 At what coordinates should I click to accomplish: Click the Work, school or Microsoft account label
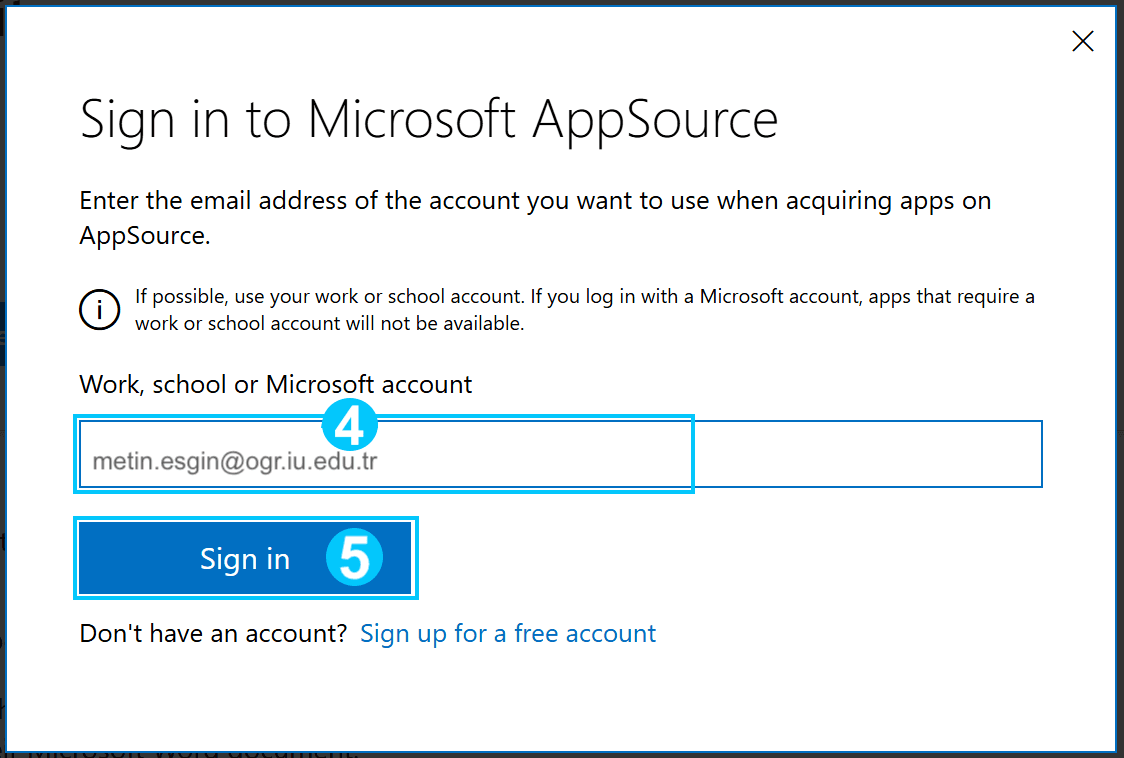coord(275,384)
